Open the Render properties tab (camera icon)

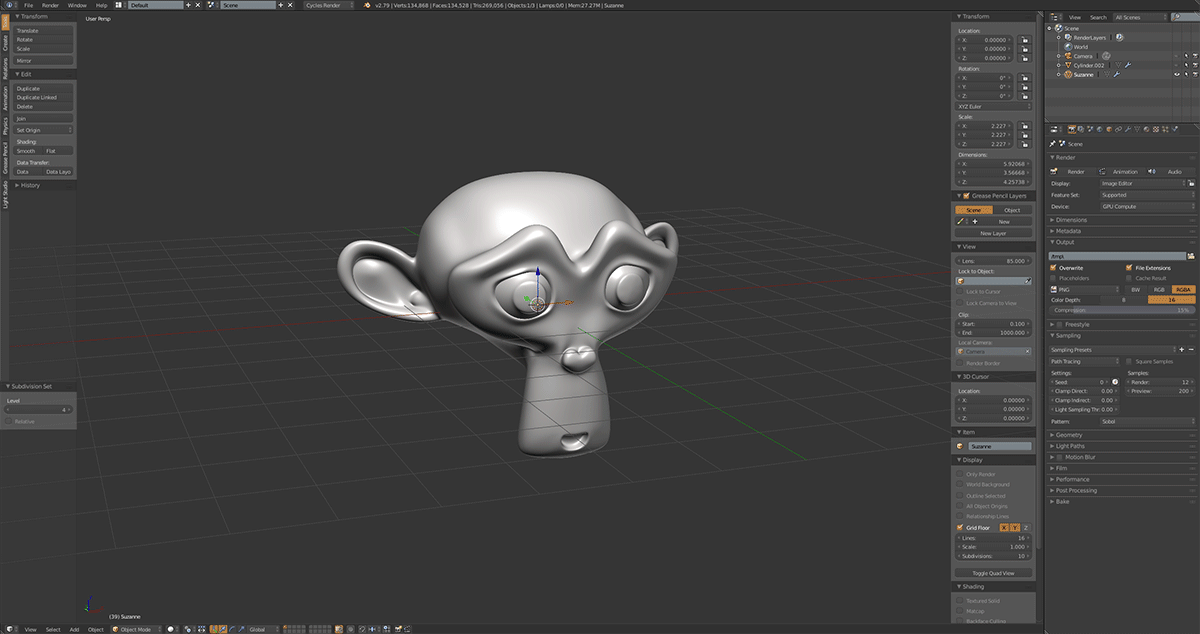[x=1072, y=129]
